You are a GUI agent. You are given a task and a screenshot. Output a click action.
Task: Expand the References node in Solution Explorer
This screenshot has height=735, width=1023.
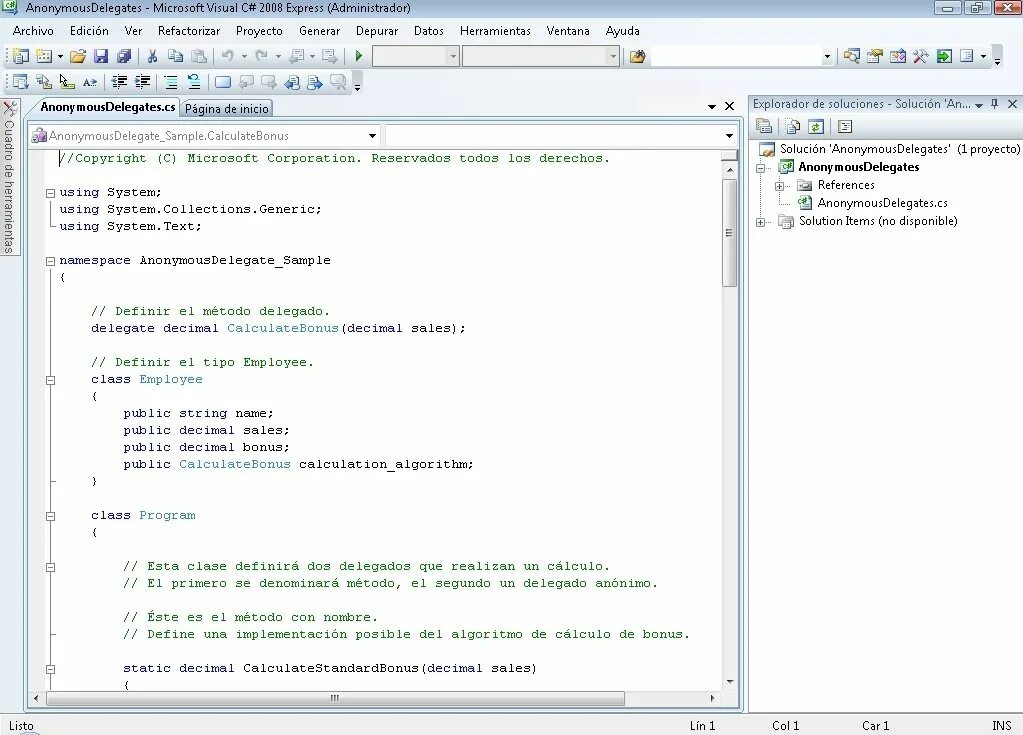[779, 186]
